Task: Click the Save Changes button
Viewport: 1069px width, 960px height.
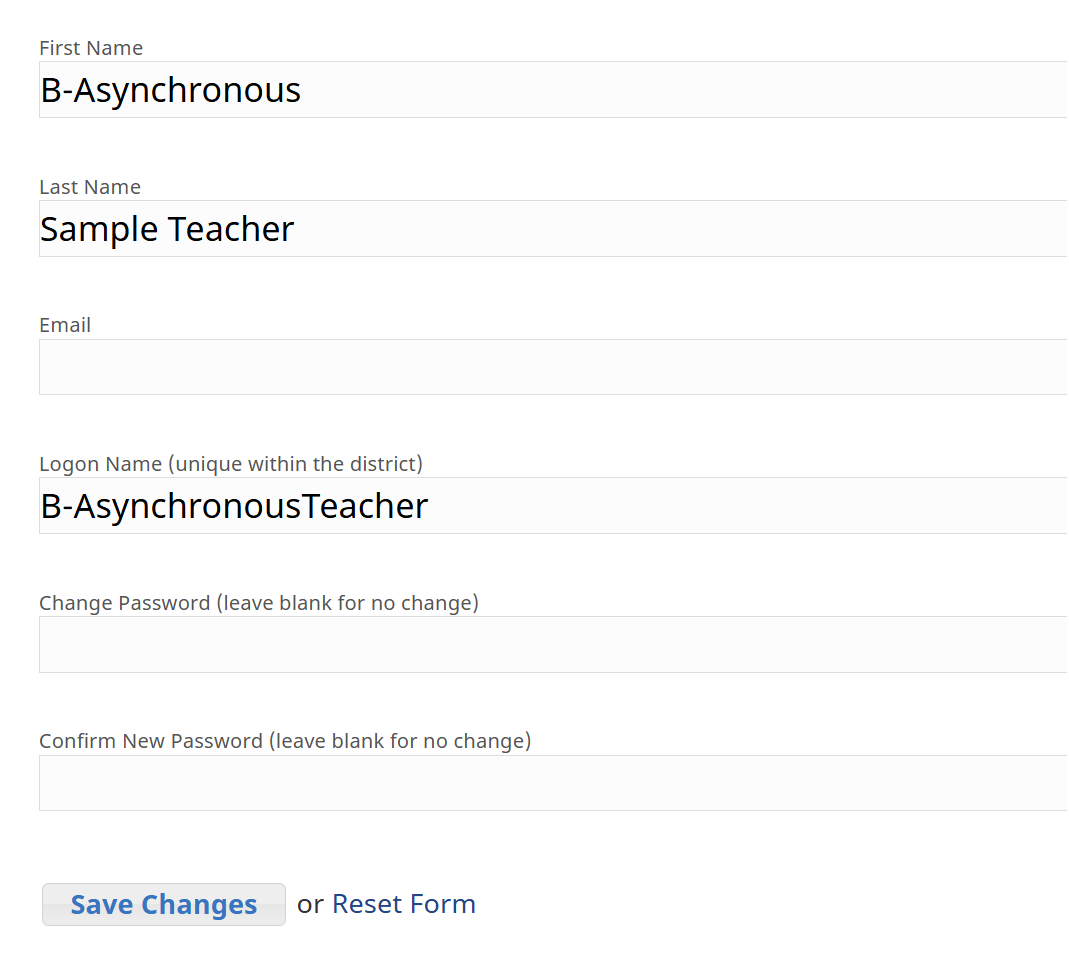Action: coord(164,904)
